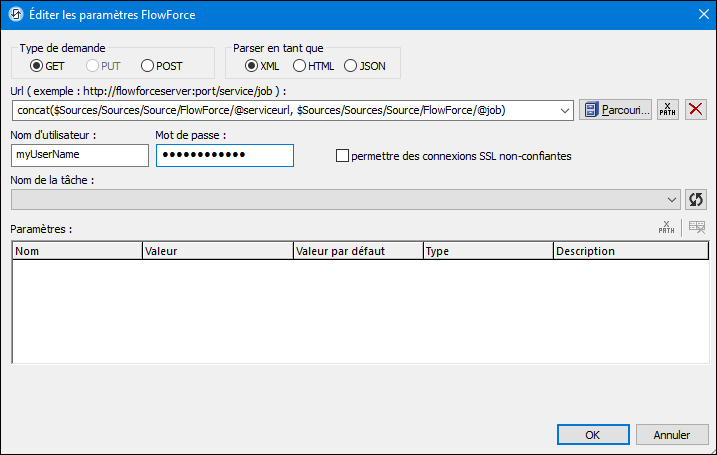Click the delete parameter icon above the table
The image size is (717, 455).
click(697, 228)
